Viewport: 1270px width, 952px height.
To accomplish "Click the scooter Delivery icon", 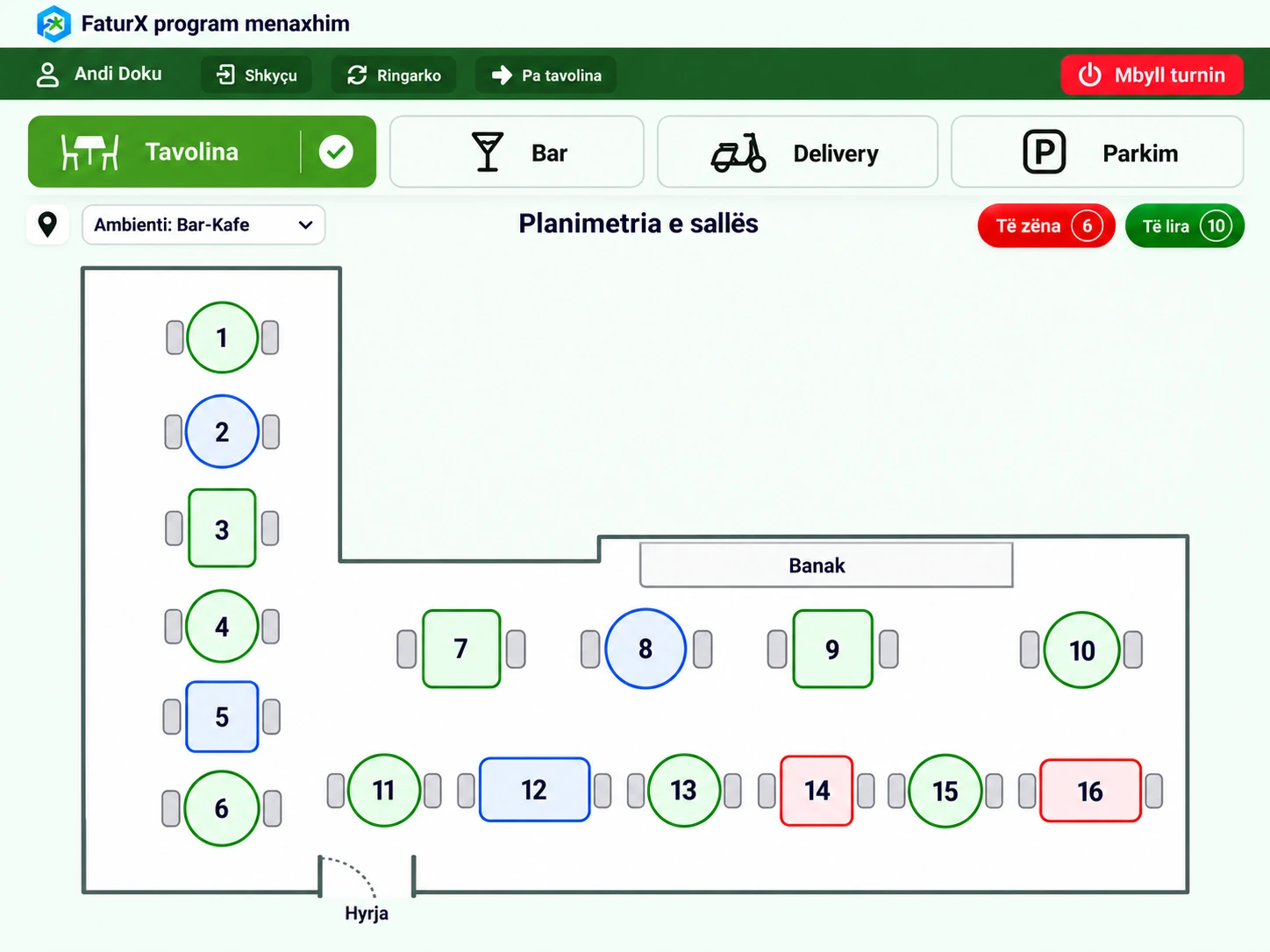I will pos(738,153).
